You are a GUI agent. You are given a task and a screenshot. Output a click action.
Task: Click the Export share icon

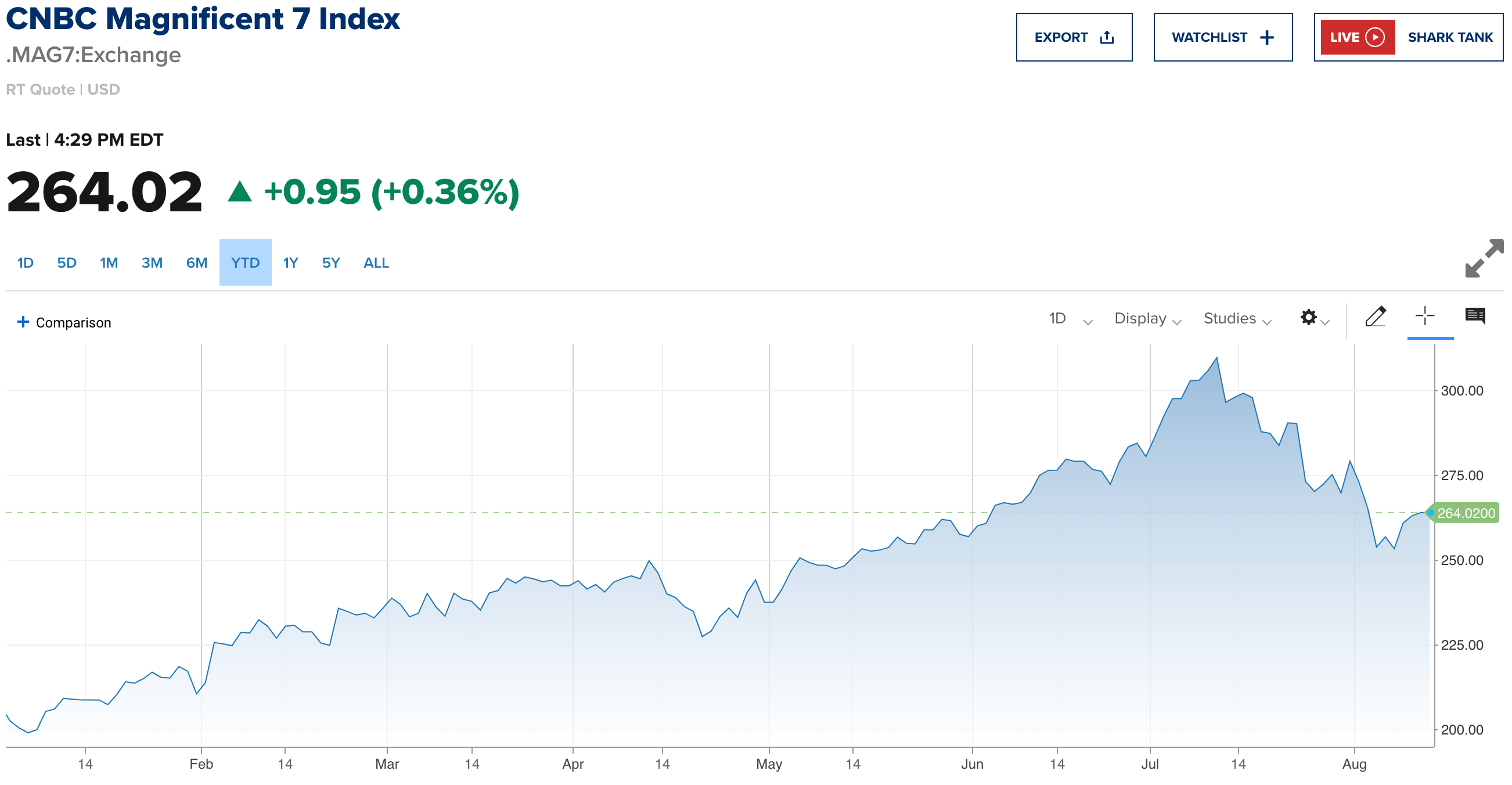(1107, 38)
